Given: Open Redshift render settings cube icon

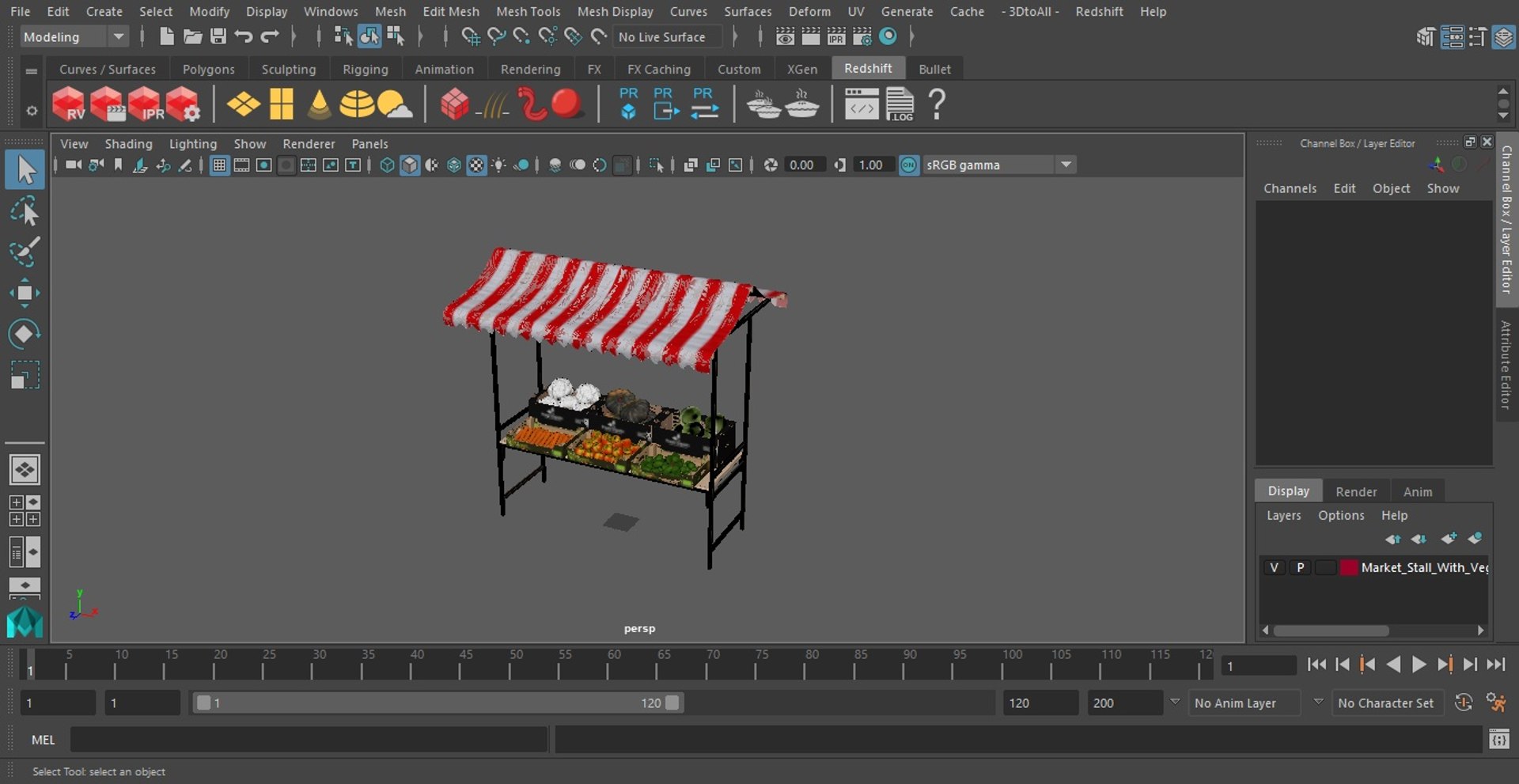Looking at the screenshot, I should click(x=184, y=104).
